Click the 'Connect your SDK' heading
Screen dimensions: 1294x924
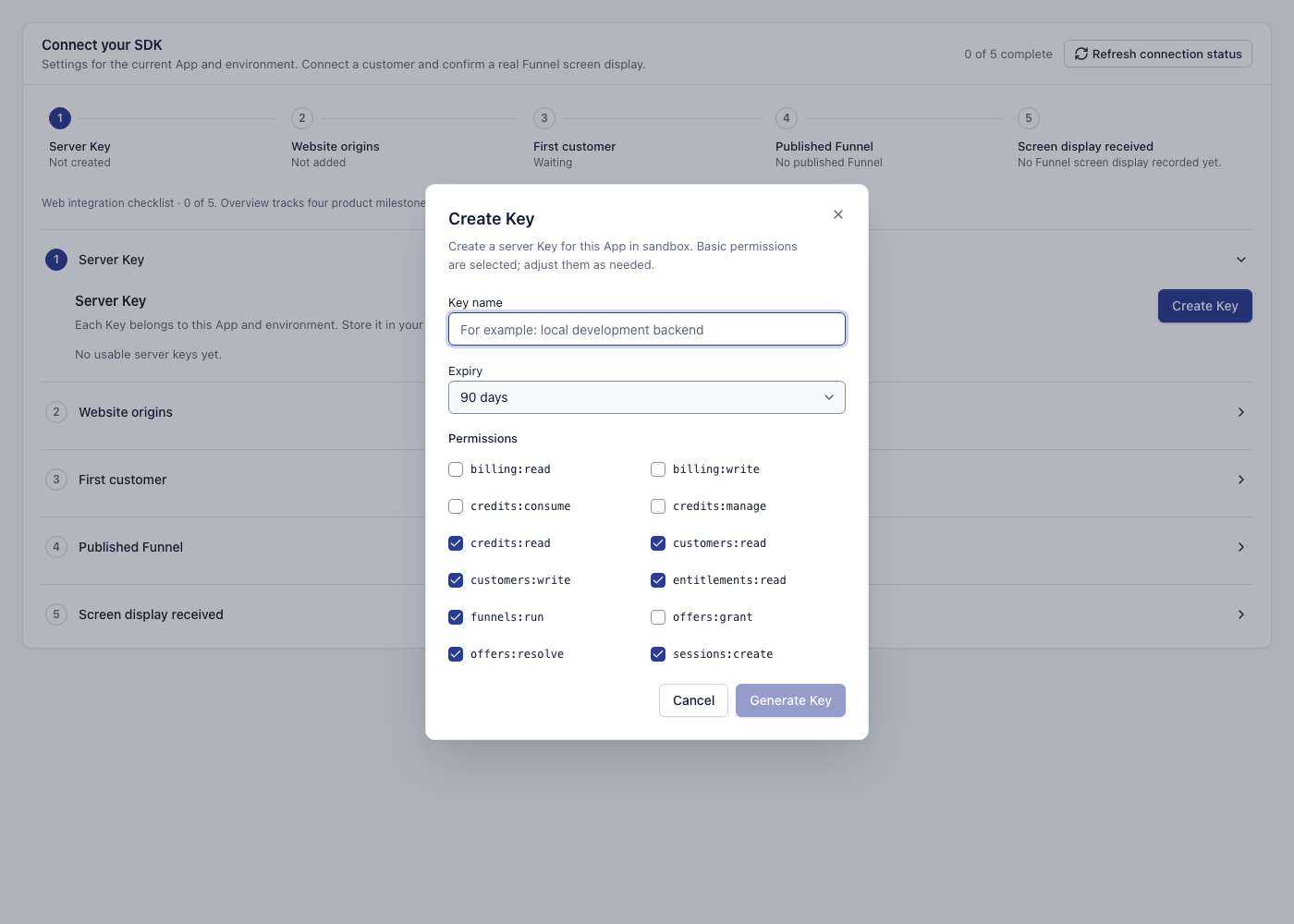pos(102,45)
